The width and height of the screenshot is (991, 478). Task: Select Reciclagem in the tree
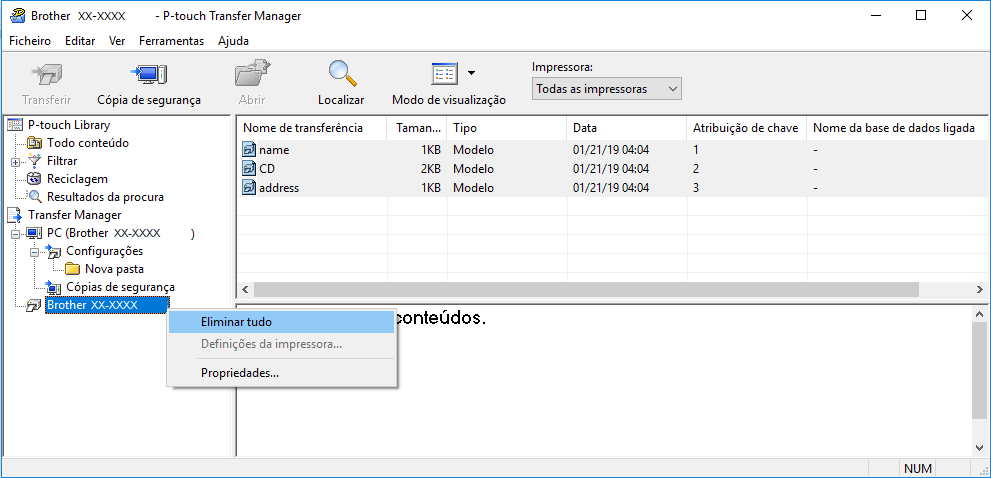pyautogui.click(x=77, y=179)
